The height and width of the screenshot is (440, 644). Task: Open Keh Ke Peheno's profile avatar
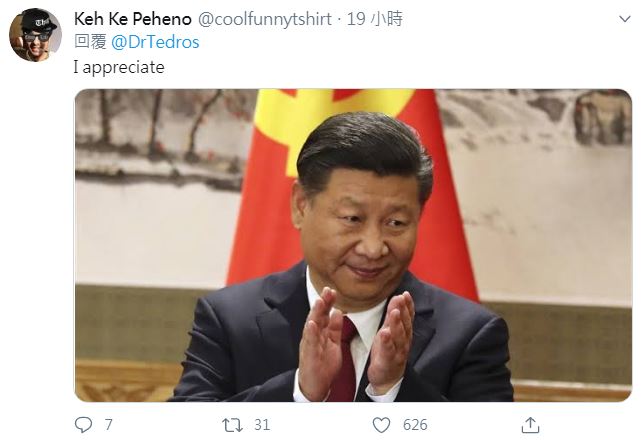[35, 35]
